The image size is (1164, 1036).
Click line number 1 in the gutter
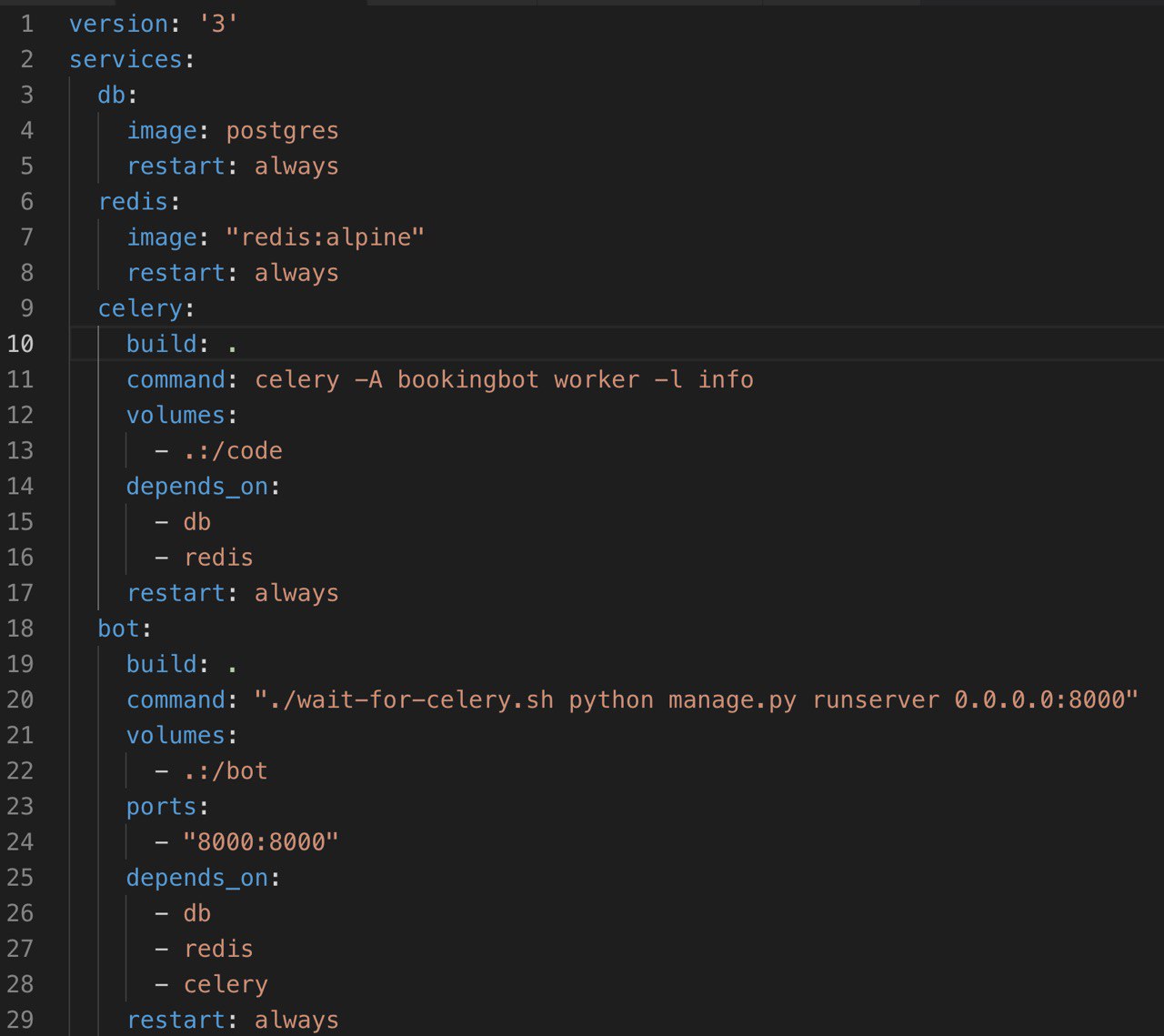tap(26, 24)
